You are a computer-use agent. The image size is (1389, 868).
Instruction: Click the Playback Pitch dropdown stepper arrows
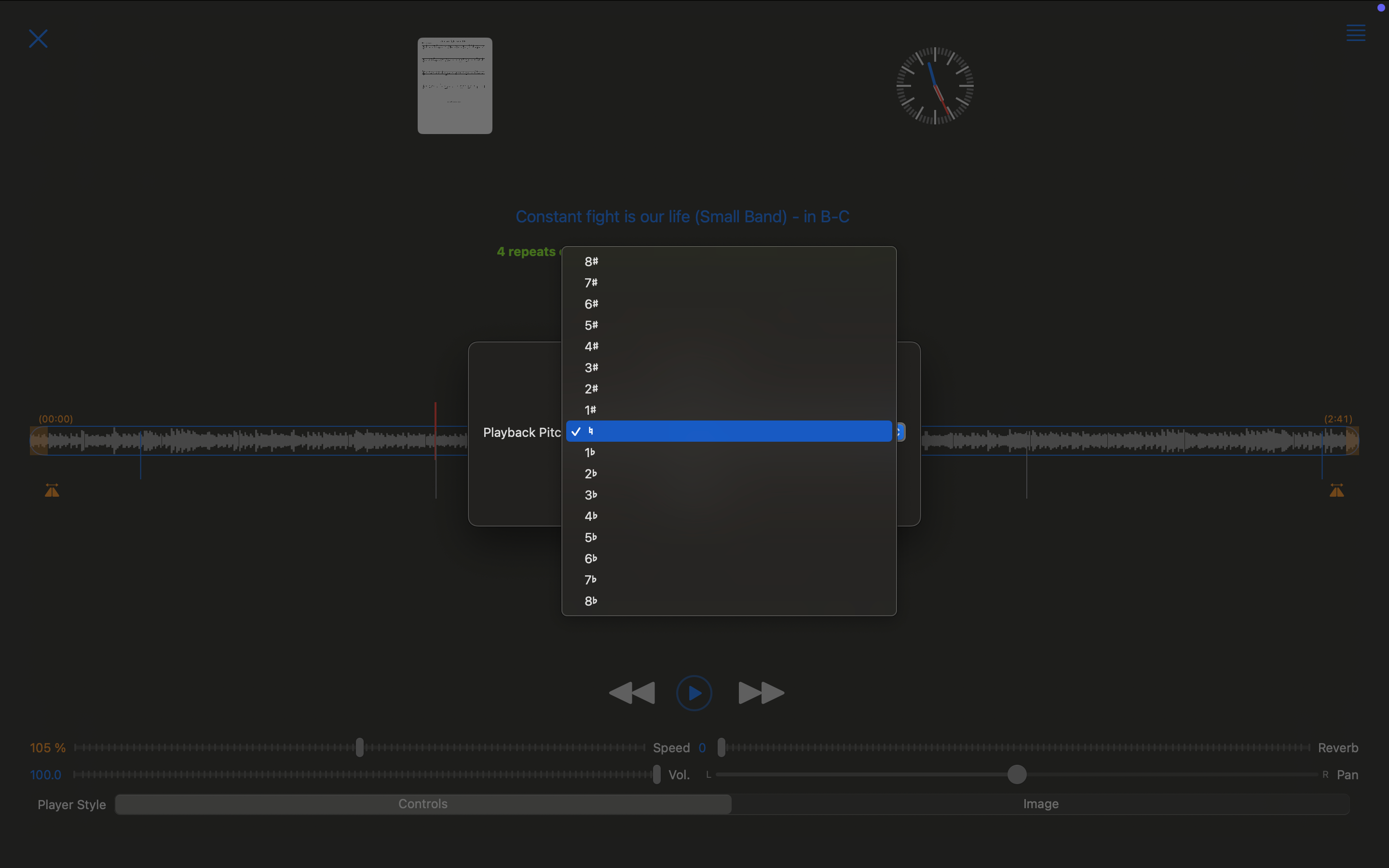tap(899, 432)
